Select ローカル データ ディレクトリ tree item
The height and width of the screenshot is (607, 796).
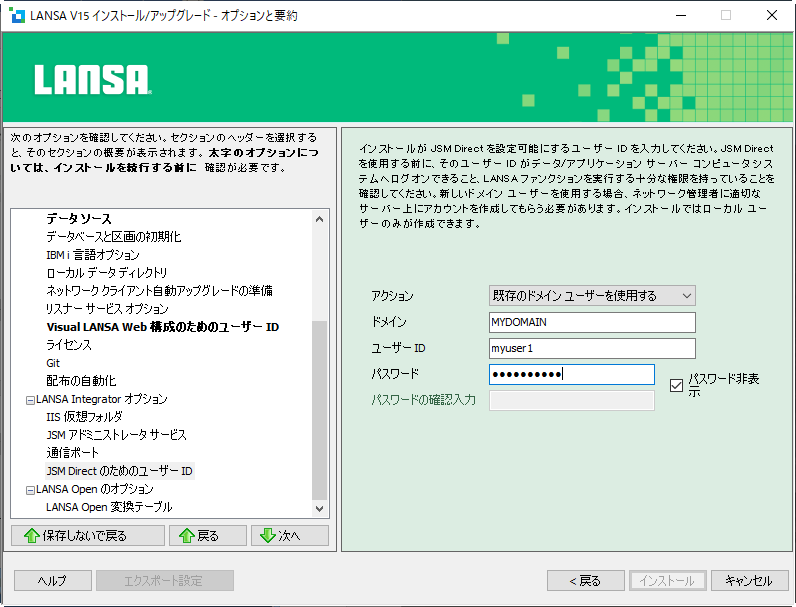tap(107, 273)
